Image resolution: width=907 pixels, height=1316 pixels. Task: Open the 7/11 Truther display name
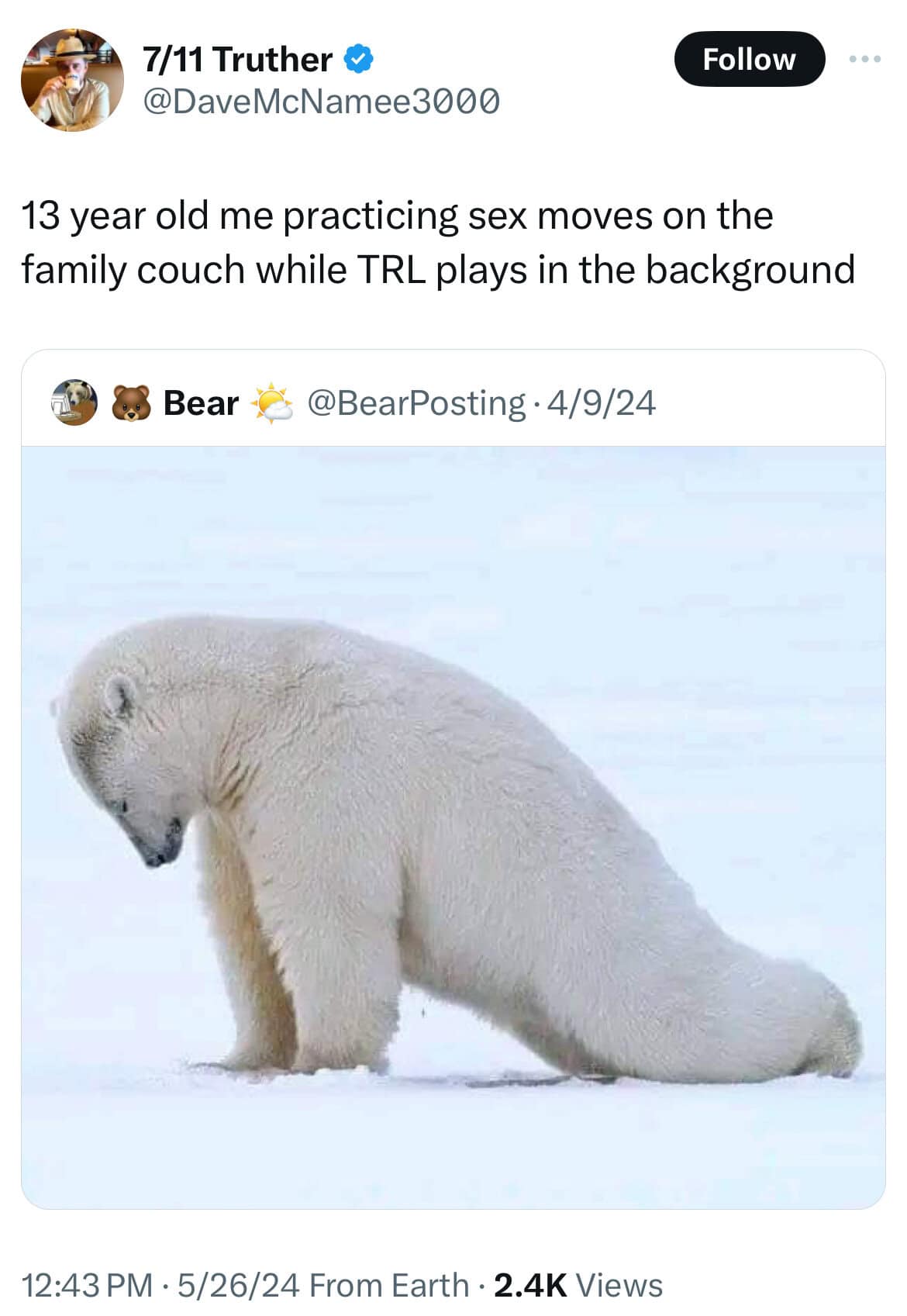click(237, 60)
